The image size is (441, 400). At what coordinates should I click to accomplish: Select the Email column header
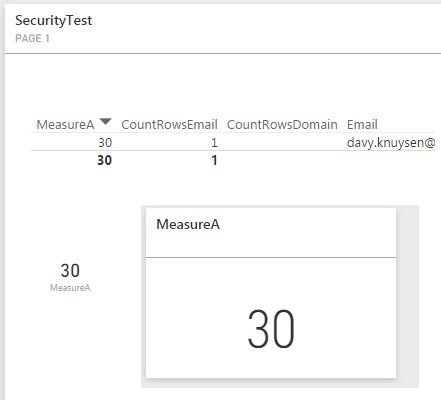[362, 125]
